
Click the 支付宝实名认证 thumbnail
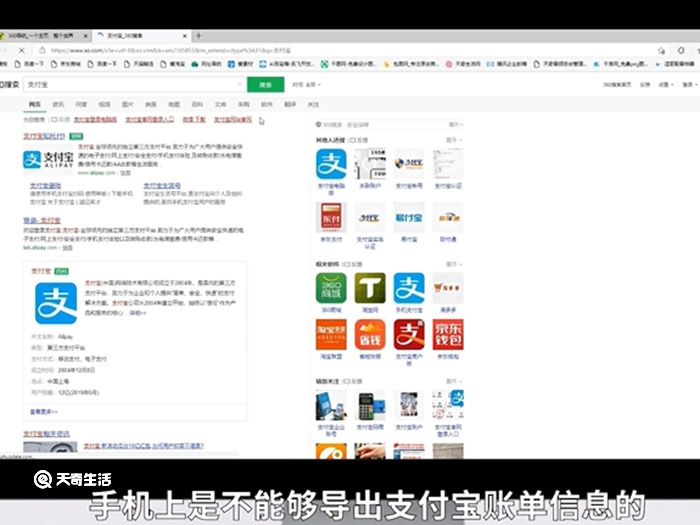point(370,217)
